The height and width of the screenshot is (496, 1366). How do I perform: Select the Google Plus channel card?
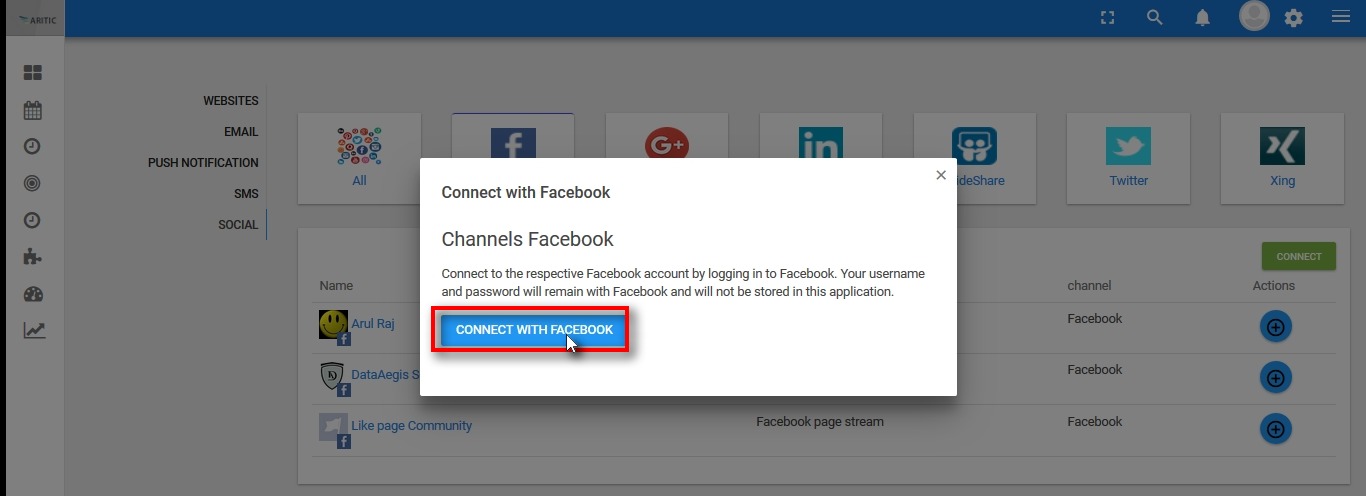coord(667,136)
